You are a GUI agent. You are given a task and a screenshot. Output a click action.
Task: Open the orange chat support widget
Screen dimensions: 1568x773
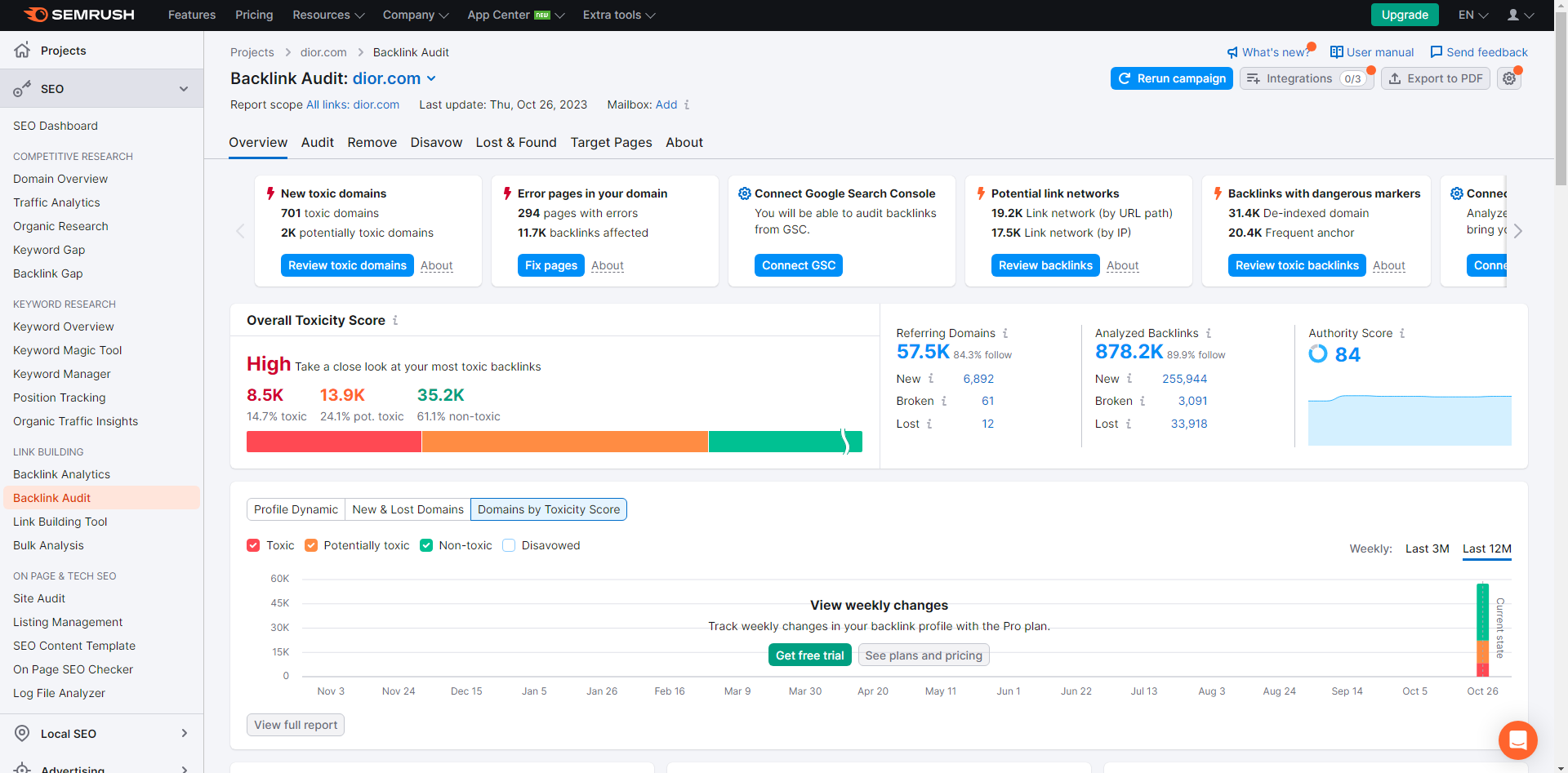click(1518, 740)
